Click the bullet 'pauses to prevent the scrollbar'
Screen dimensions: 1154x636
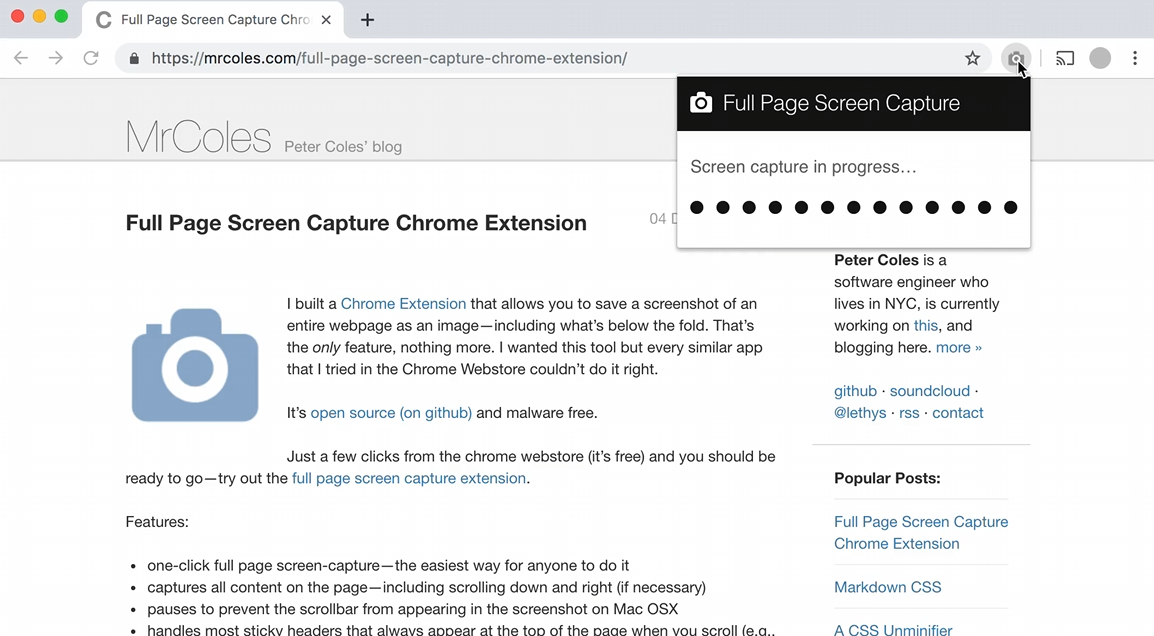(412, 610)
